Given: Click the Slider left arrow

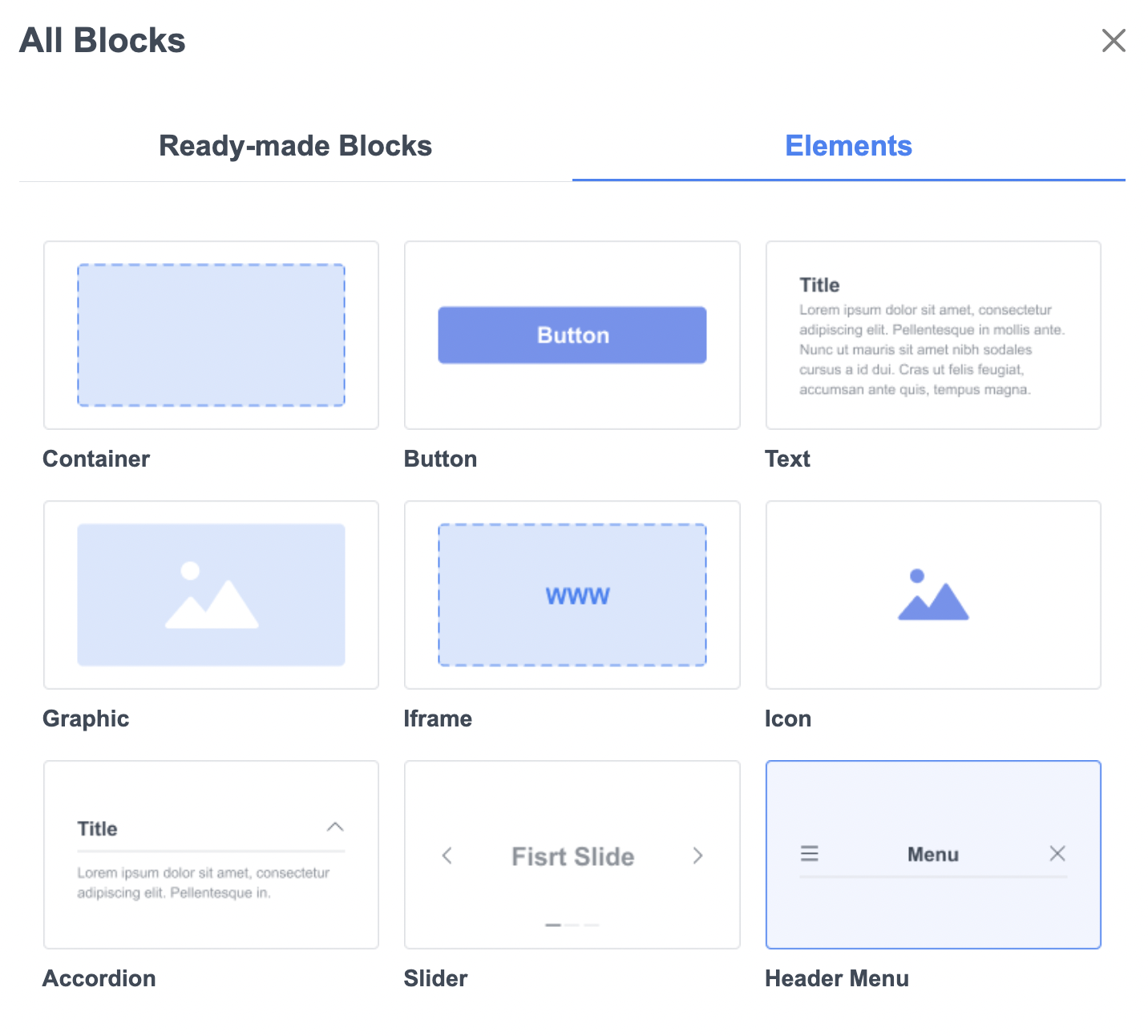Looking at the screenshot, I should [447, 856].
